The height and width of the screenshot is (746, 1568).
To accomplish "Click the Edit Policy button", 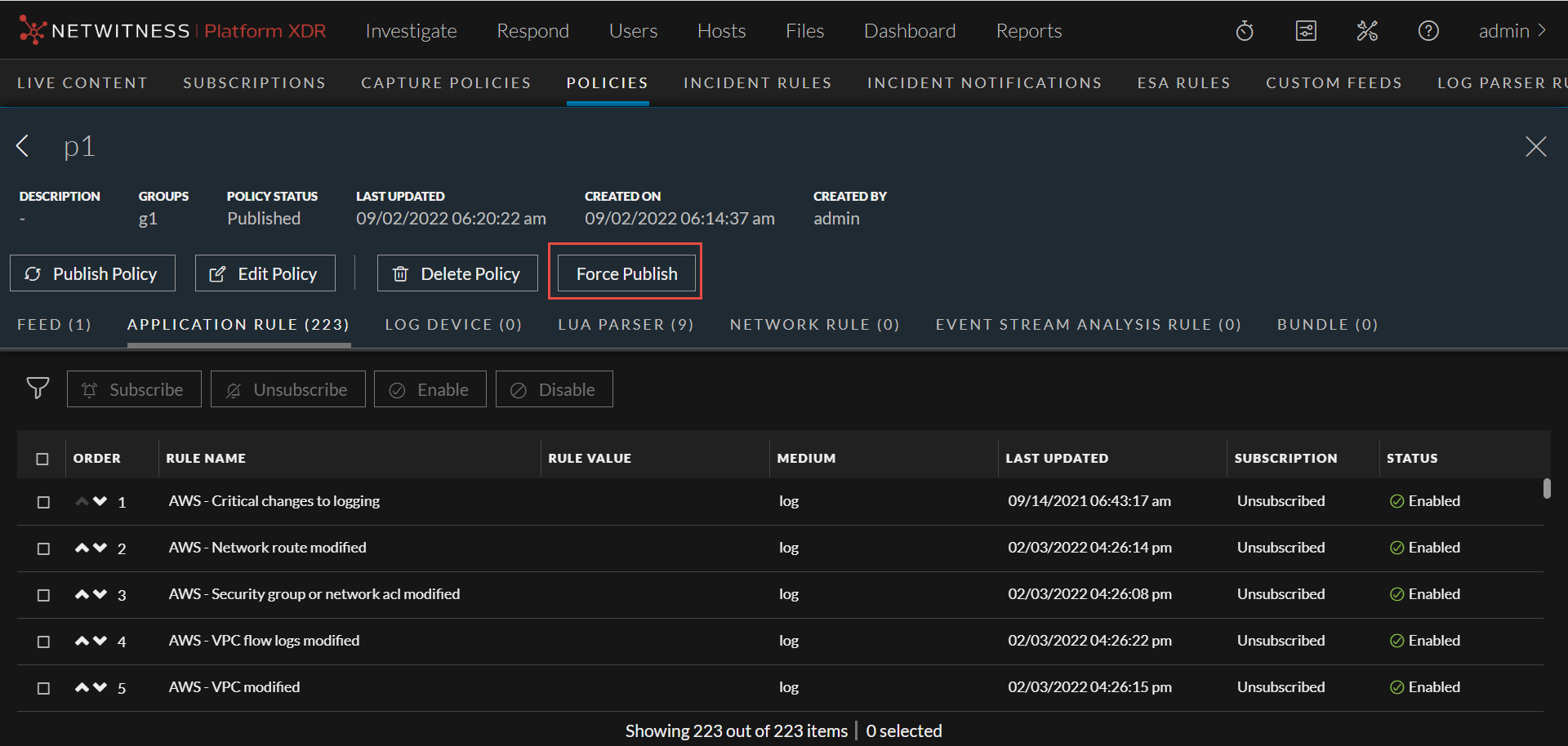I will click(x=265, y=273).
